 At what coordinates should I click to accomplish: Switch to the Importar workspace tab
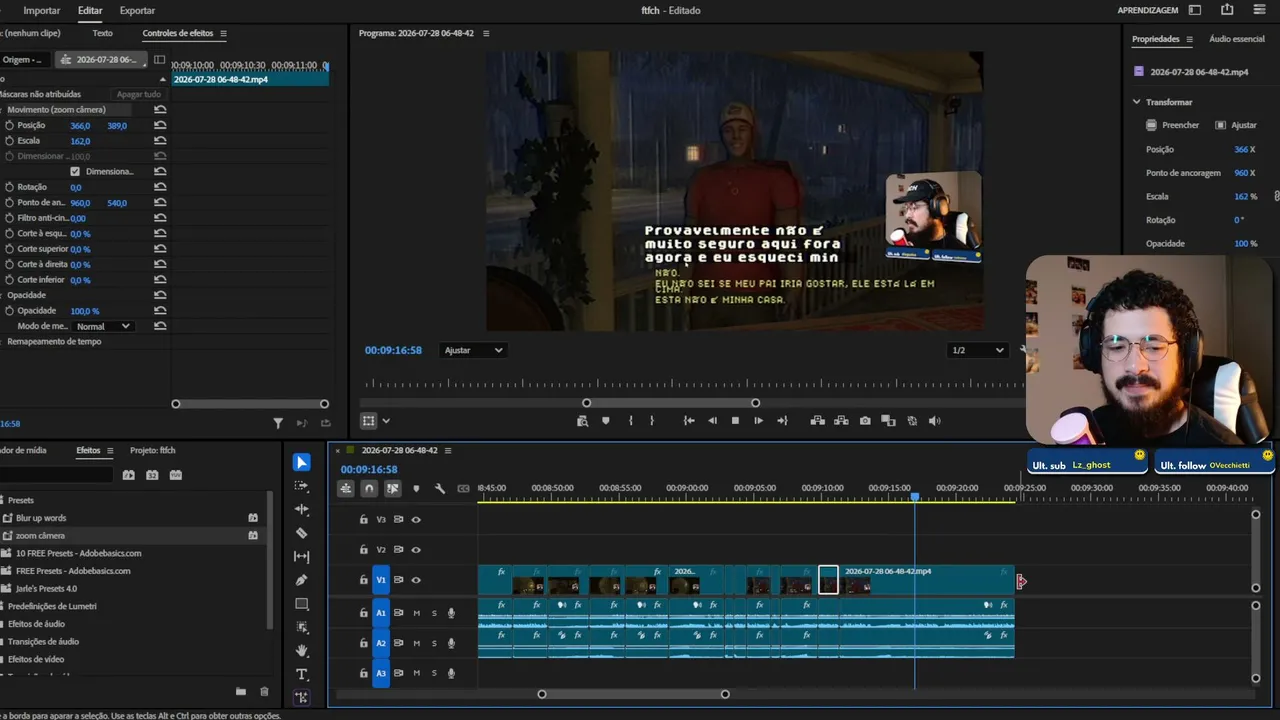42,10
